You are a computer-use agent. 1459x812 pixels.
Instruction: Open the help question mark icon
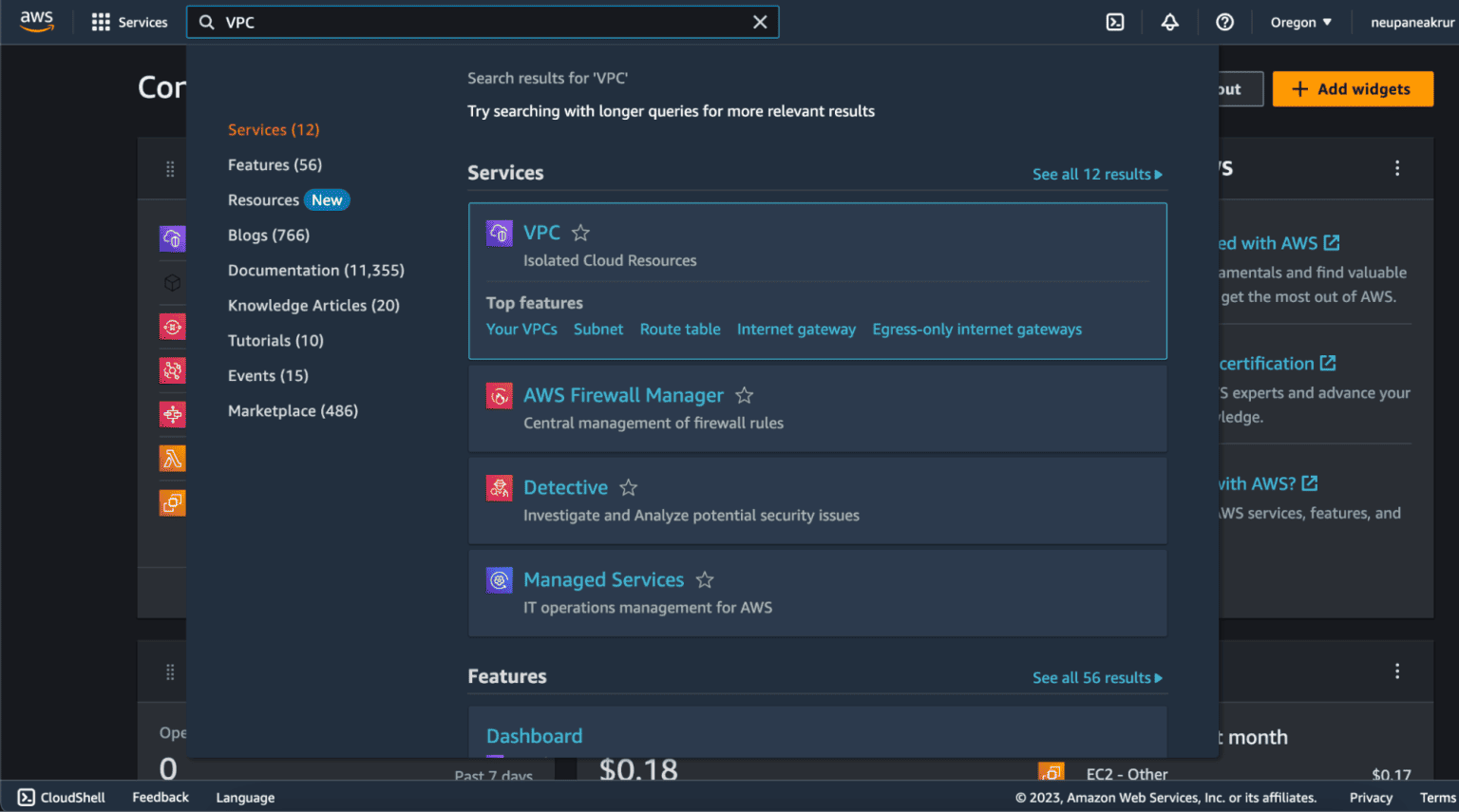[x=1225, y=22]
